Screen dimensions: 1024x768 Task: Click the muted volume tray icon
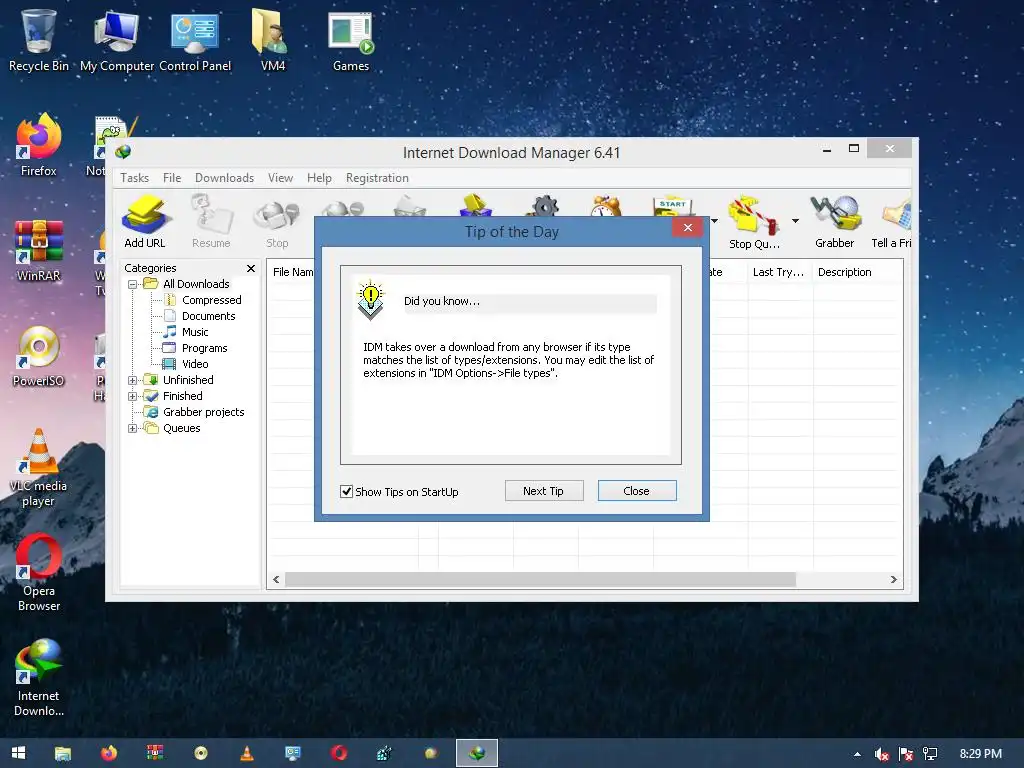coord(882,754)
